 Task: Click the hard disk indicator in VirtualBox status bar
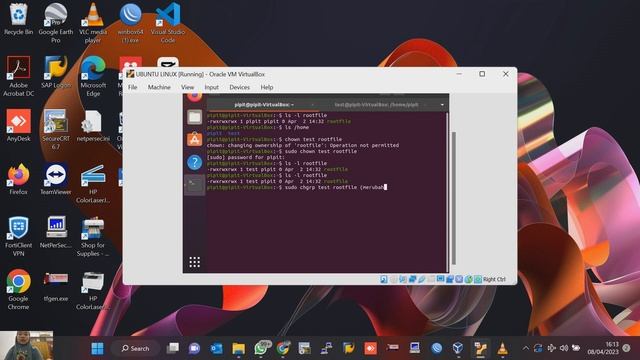(x=384, y=279)
